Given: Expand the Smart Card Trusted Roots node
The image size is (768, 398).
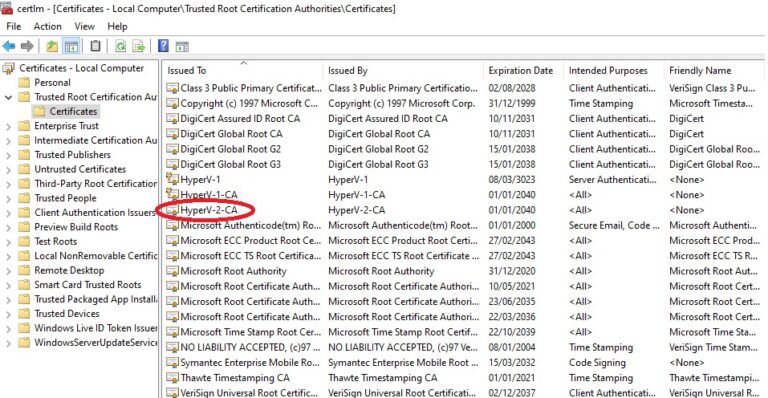Looking at the screenshot, I should pyautogui.click(x=8, y=285).
